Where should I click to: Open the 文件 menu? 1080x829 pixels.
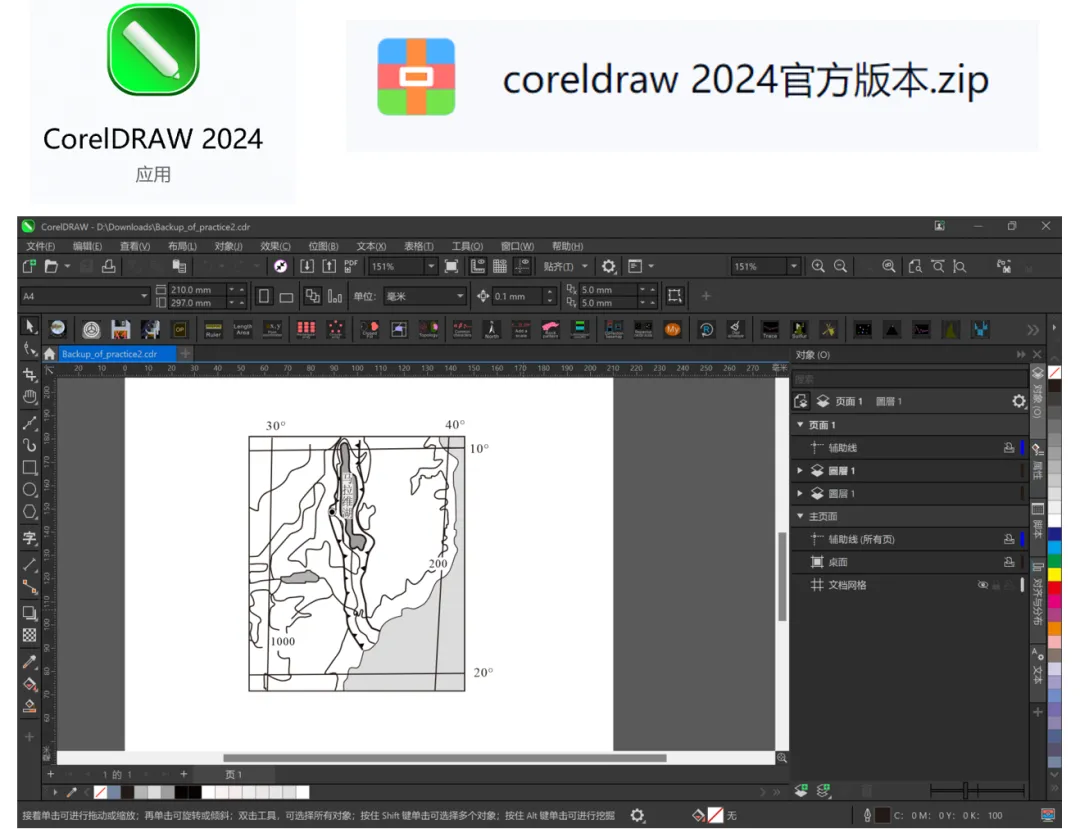tap(41, 246)
